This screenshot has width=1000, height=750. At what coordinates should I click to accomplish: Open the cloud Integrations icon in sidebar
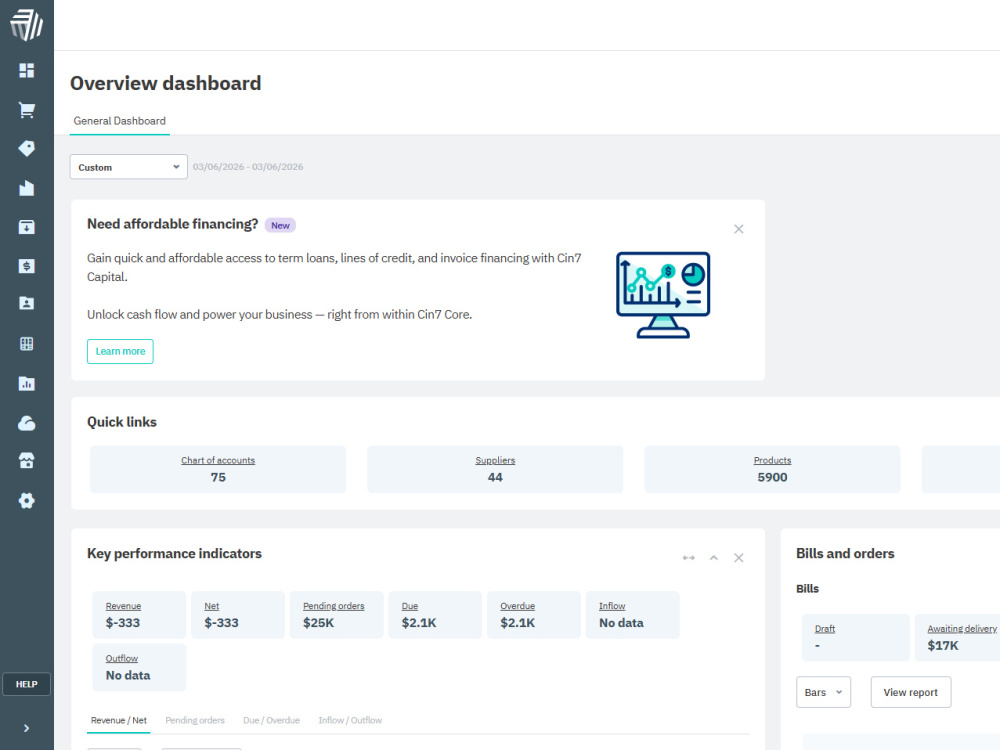coord(26,423)
